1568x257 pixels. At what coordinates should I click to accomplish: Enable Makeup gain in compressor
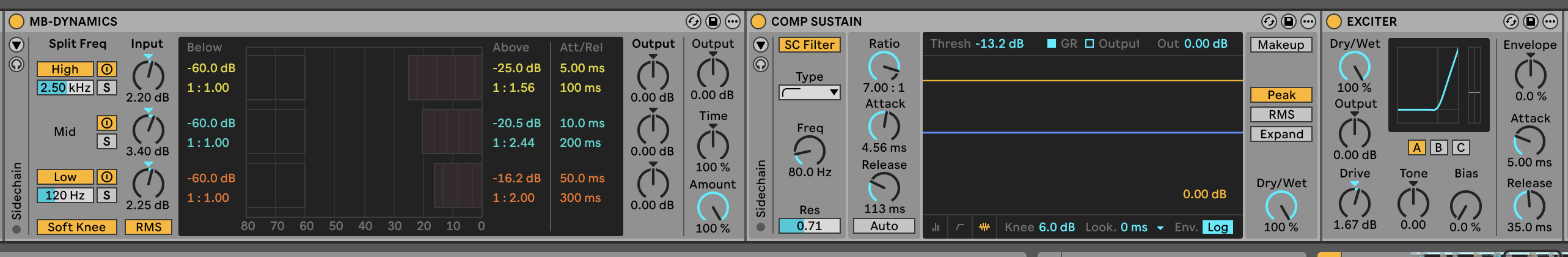pyautogui.click(x=1281, y=45)
